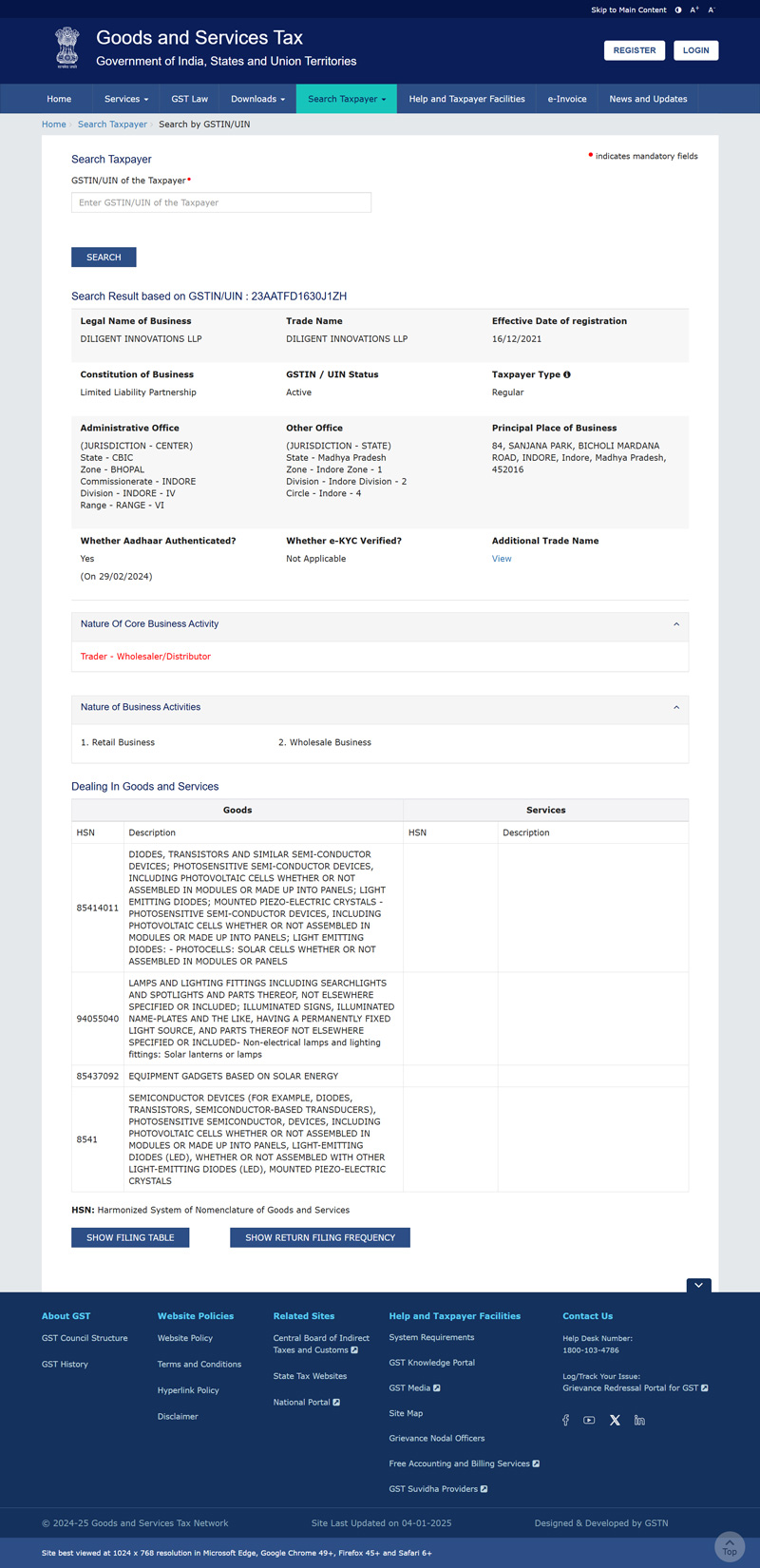Select HSN code 8541 cell
Viewport: 760px width, 1568px height.
(98, 1139)
